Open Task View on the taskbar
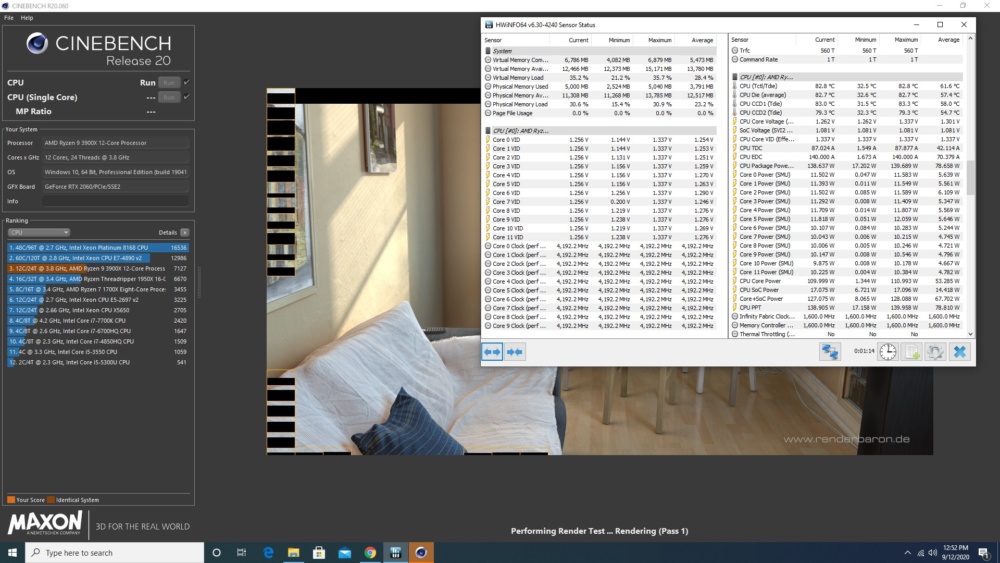Viewport: 1000px width, 563px height. pos(241,552)
